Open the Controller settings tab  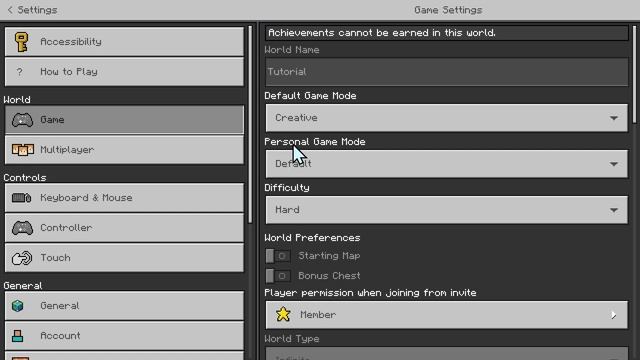pos(124,228)
